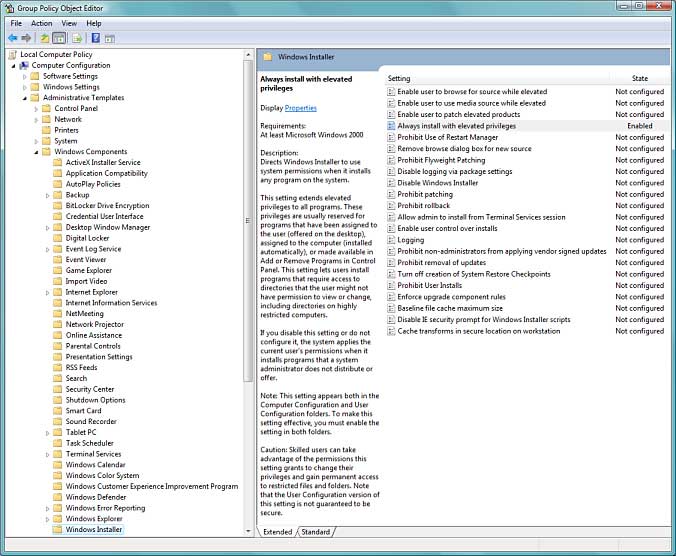Image resolution: width=676 pixels, height=556 pixels.
Task: Expand the Terminal Services node
Action: (x=47, y=454)
